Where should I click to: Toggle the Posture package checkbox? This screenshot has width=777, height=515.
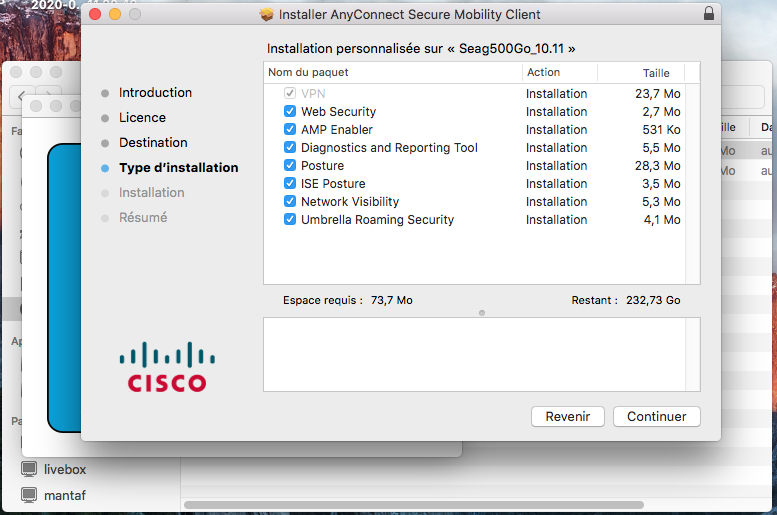[x=290, y=166]
